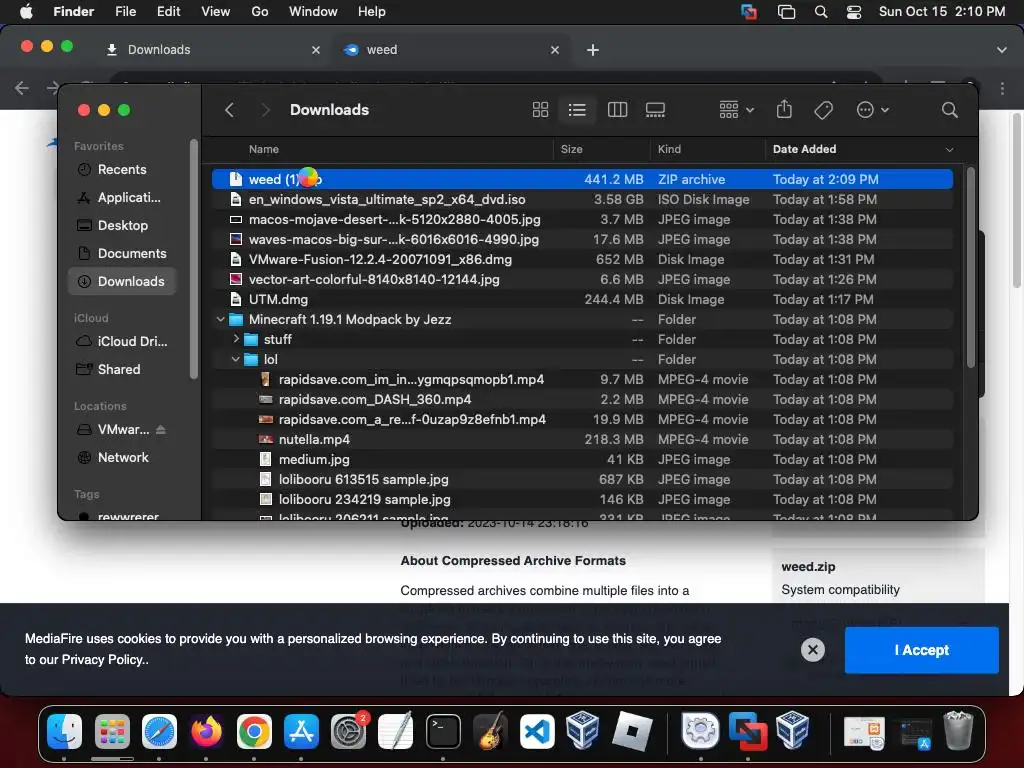Open Shared folder in sidebar
Image resolution: width=1024 pixels, height=768 pixels.
tap(121, 370)
